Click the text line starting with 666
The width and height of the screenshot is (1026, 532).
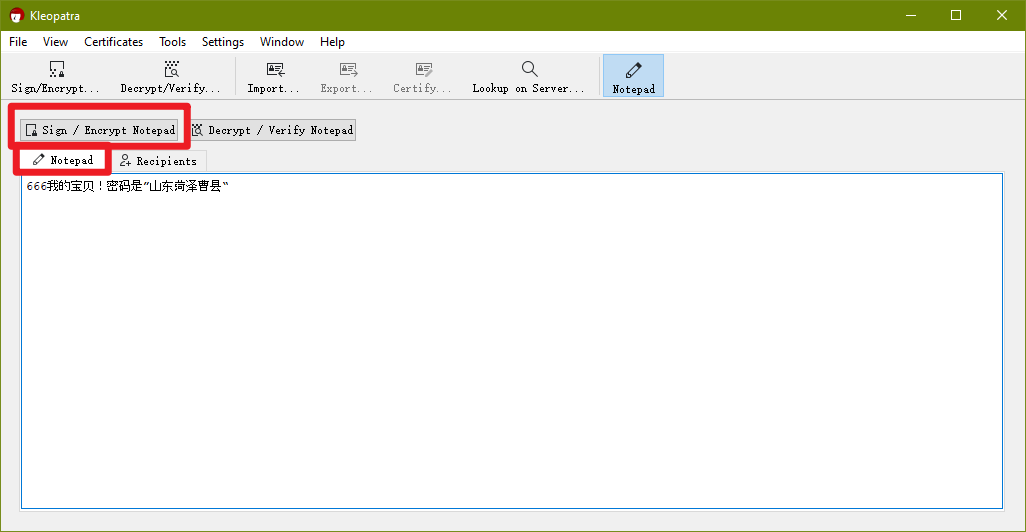[x=128, y=186]
